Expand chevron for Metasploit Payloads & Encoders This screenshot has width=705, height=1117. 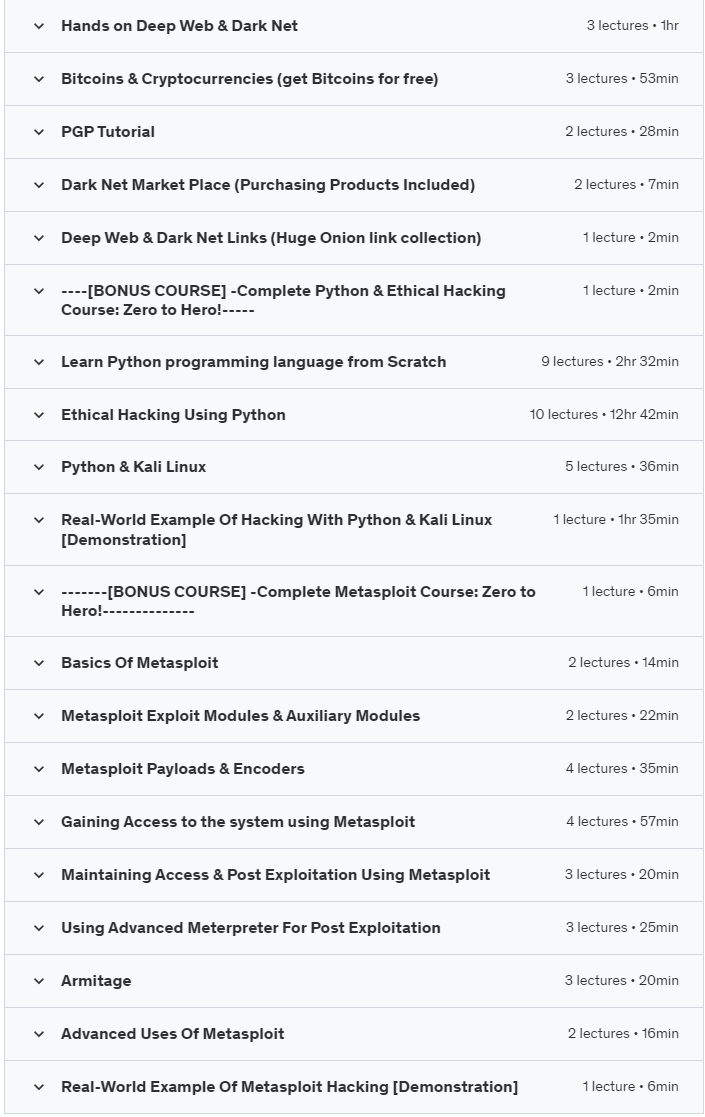[39, 769]
